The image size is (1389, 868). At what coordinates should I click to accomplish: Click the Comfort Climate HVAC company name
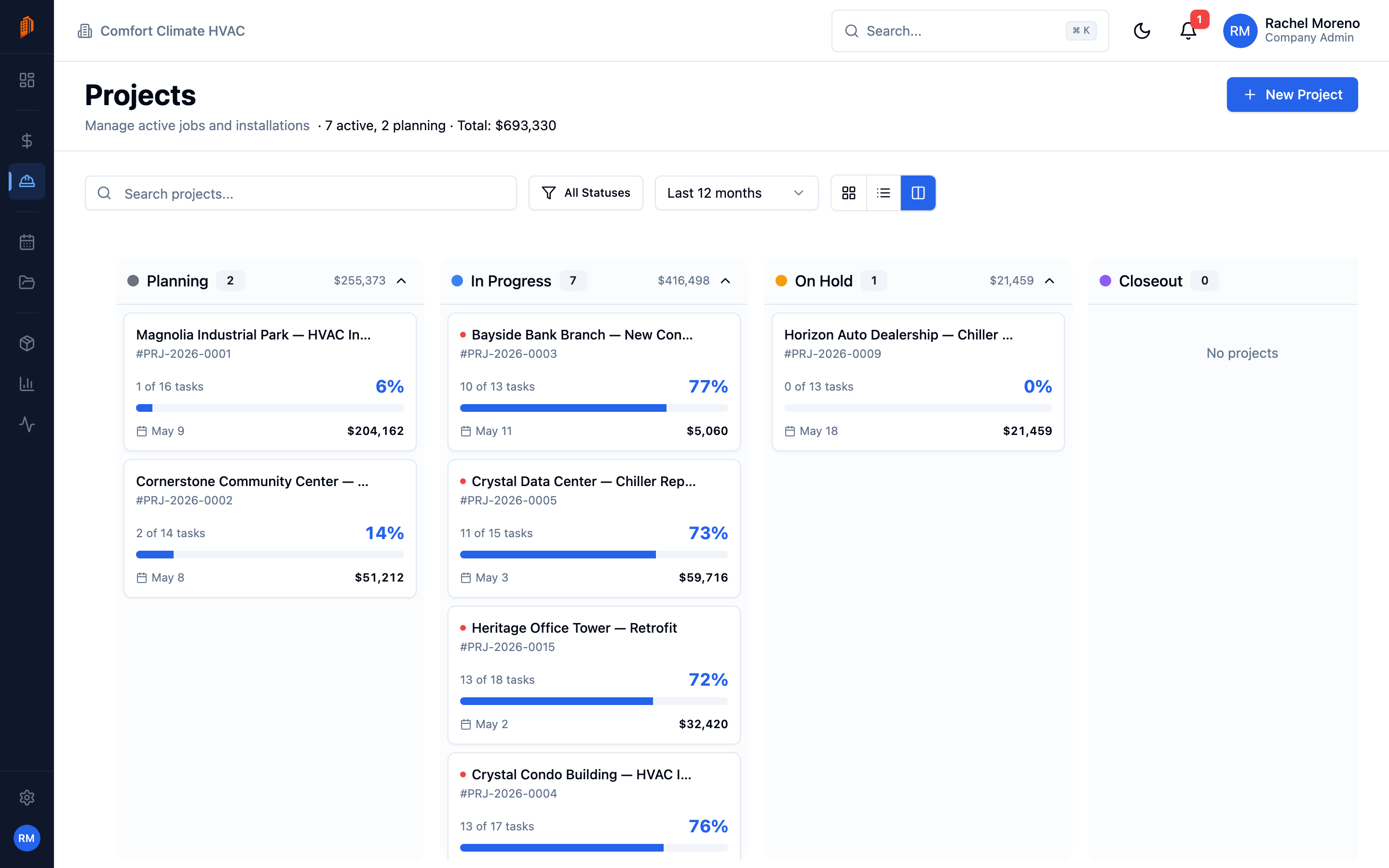point(173,31)
